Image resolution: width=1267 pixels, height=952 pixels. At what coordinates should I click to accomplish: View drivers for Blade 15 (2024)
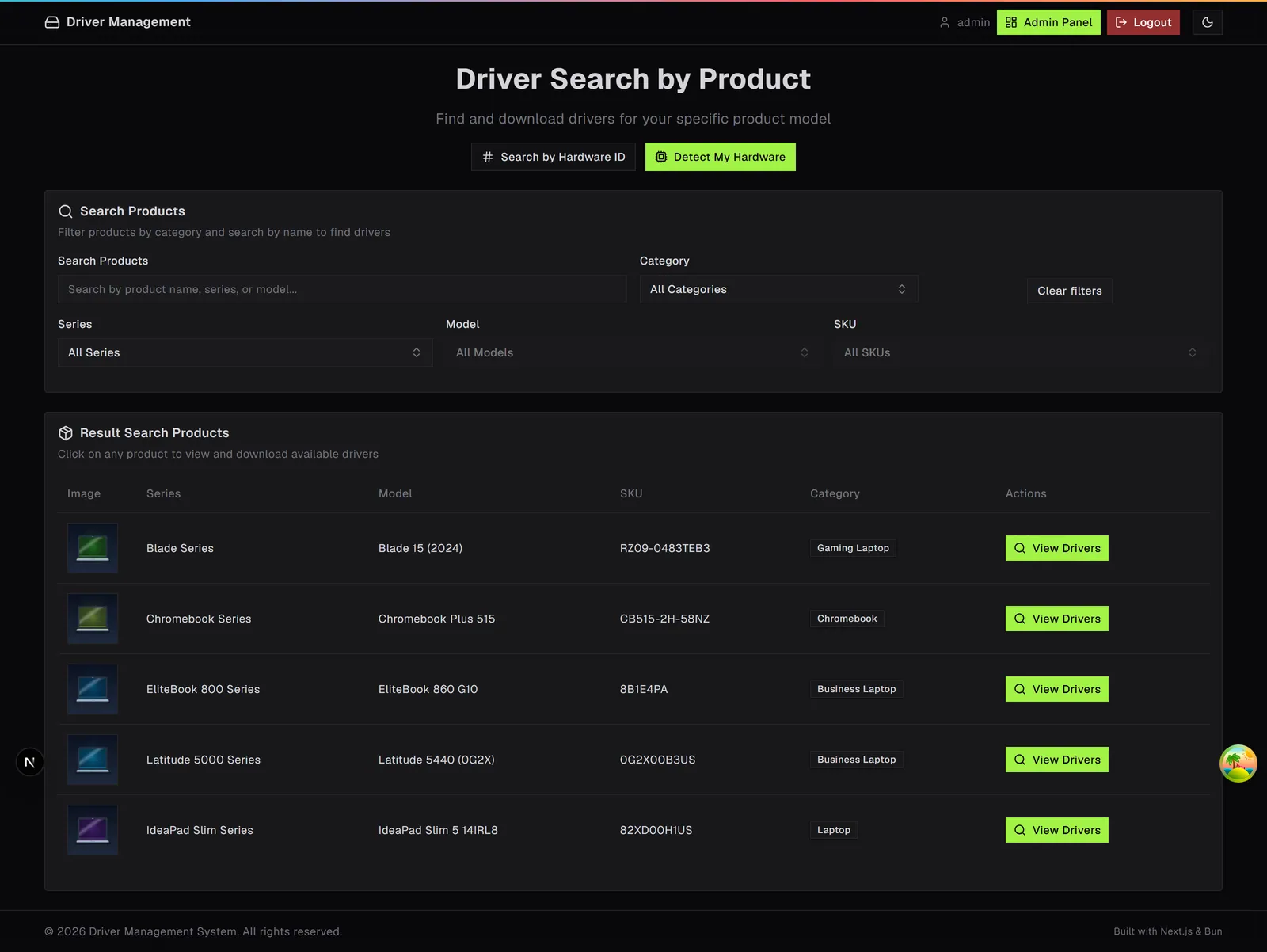(x=1057, y=548)
